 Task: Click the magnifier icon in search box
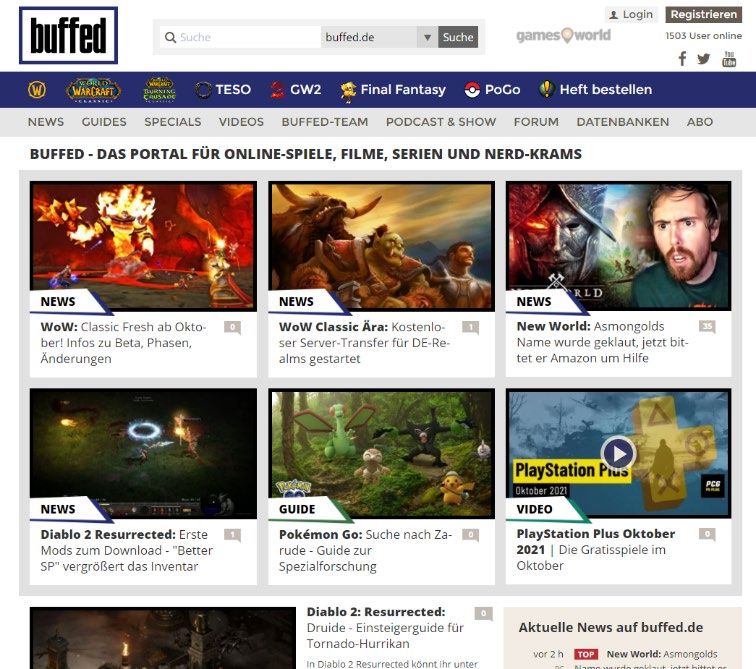click(x=170, y=37)
